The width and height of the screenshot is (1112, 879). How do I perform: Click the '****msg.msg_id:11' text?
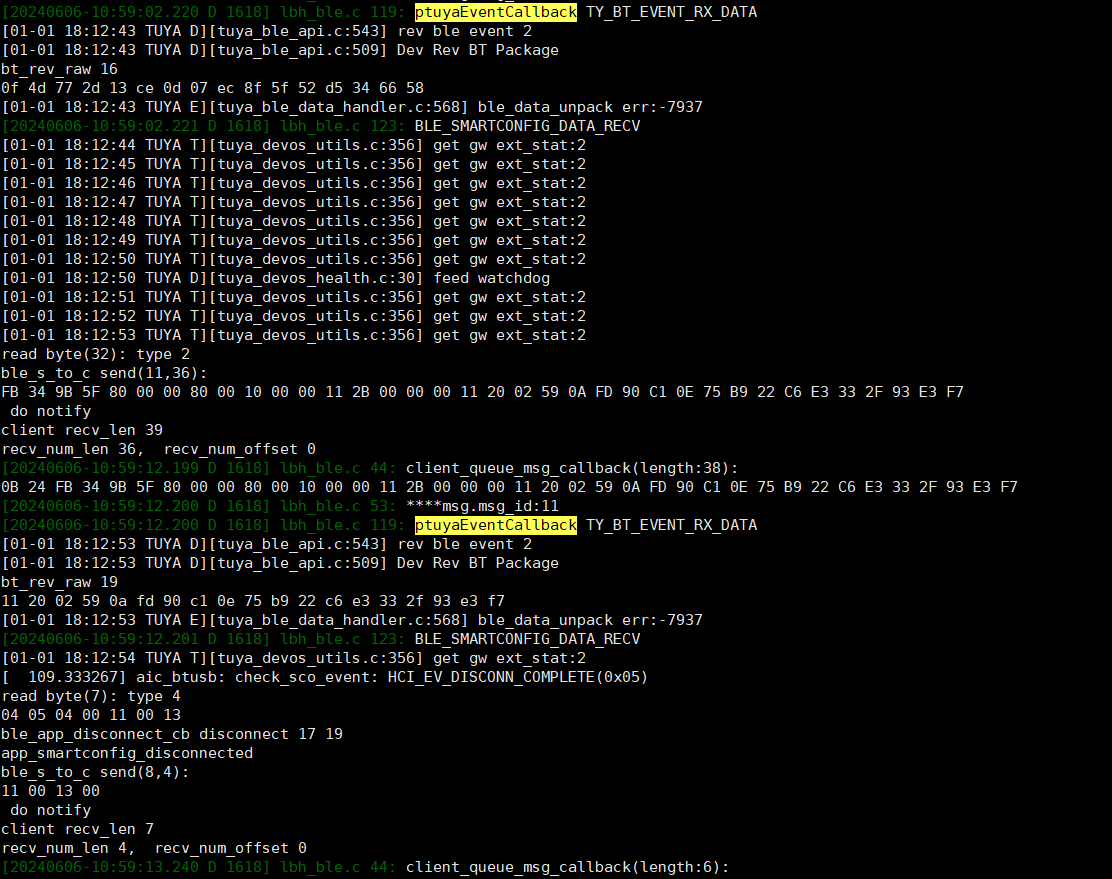482,506
